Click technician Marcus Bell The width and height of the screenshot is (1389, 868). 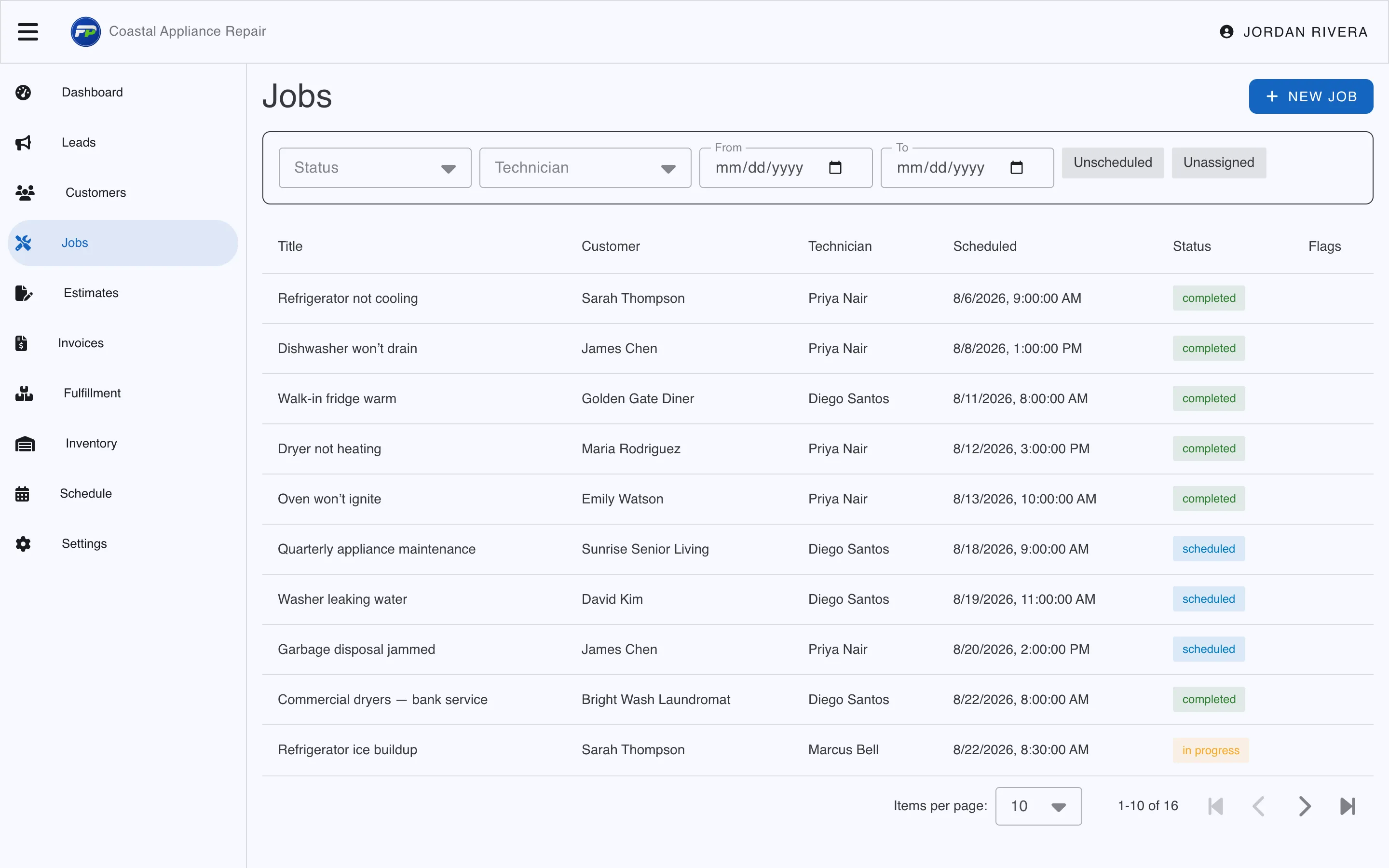click(x=843, y=750)
